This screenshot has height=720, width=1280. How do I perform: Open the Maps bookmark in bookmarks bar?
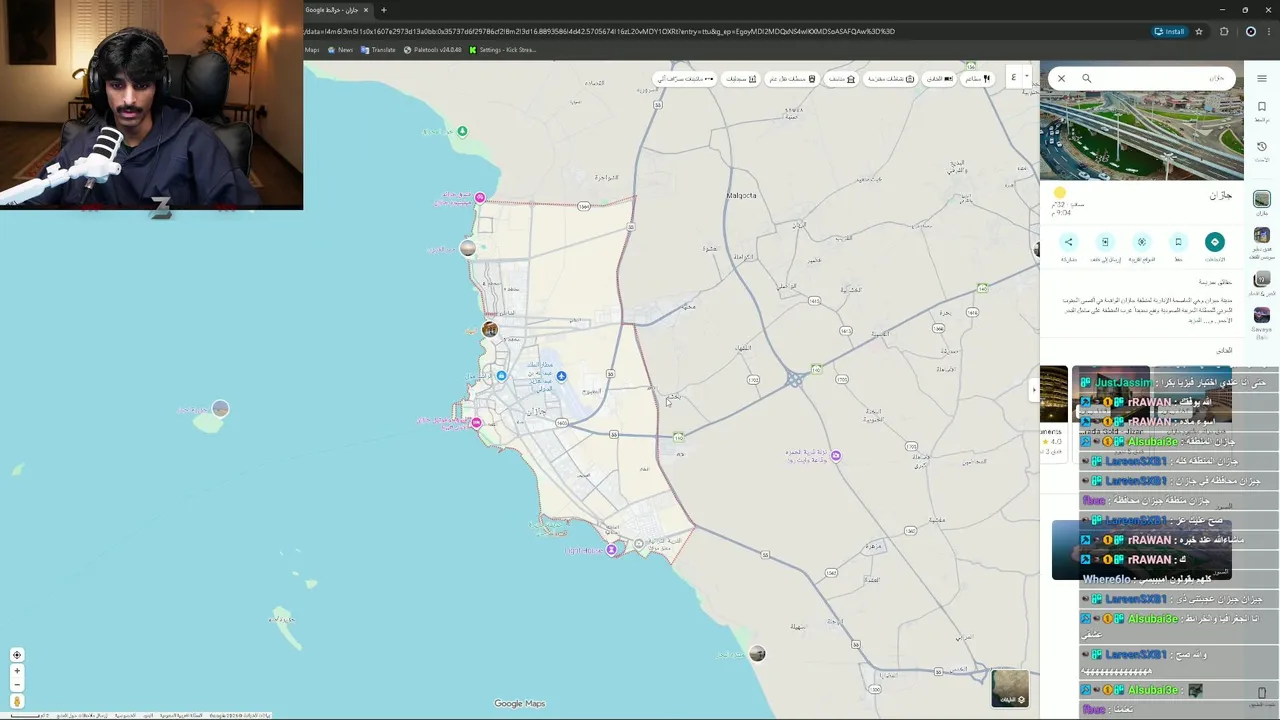(x=312, y=50)
